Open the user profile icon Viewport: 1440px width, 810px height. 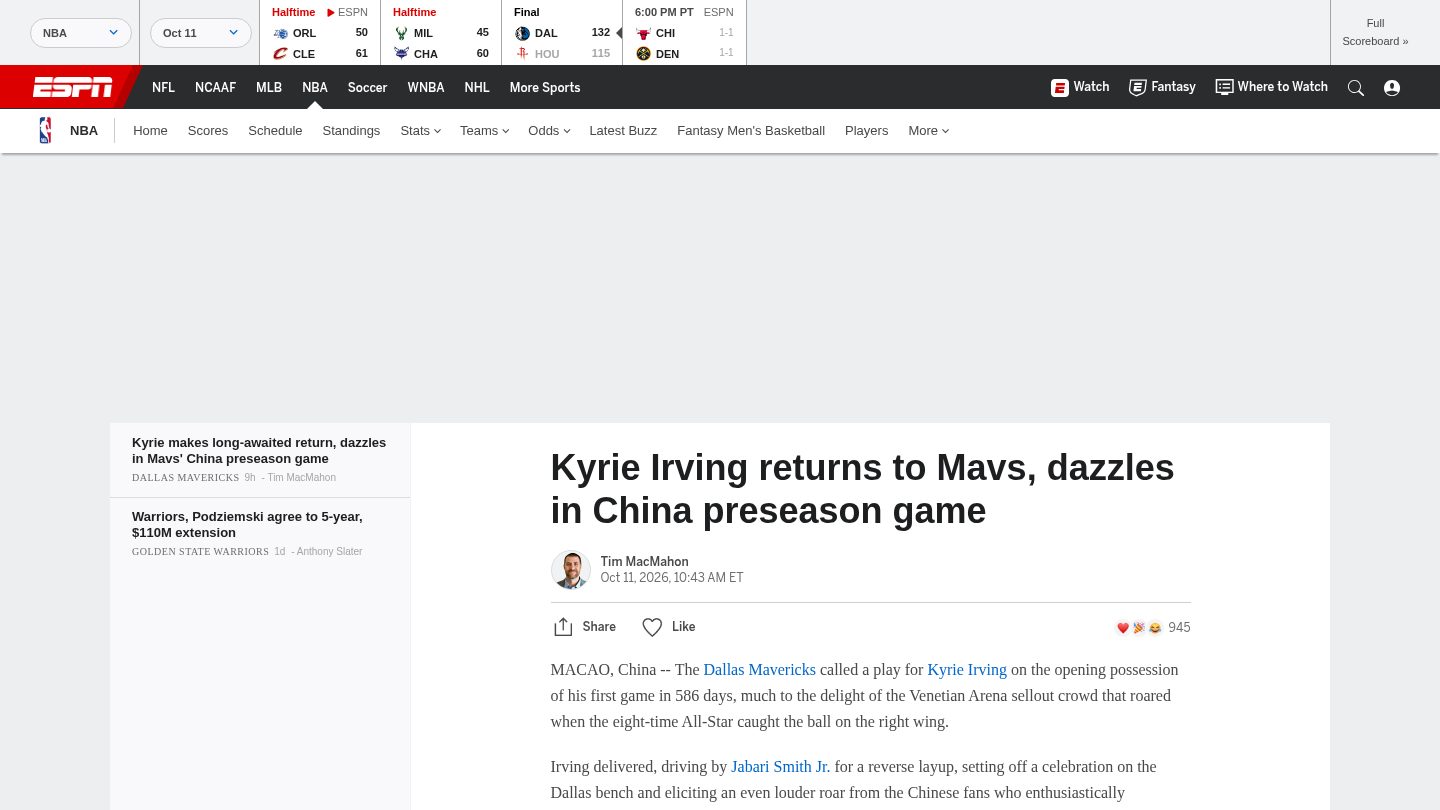coord(1392,88)
